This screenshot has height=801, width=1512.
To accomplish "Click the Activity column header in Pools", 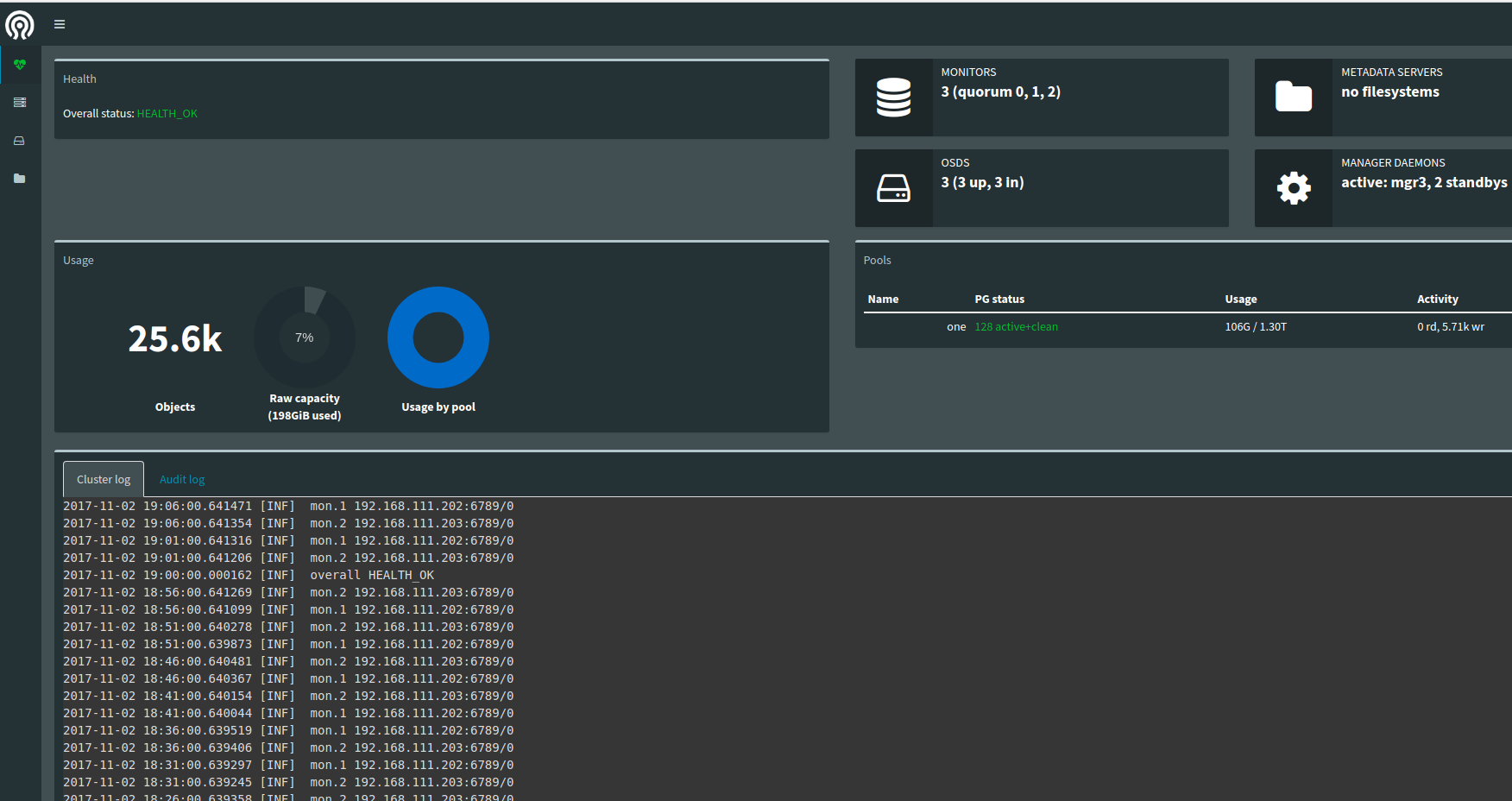I will pyautogui.click(x=1437, y=300).
